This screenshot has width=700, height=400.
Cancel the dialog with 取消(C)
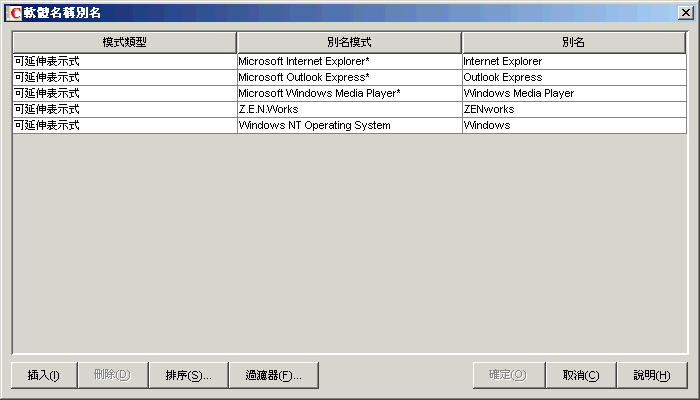(581, 375)
